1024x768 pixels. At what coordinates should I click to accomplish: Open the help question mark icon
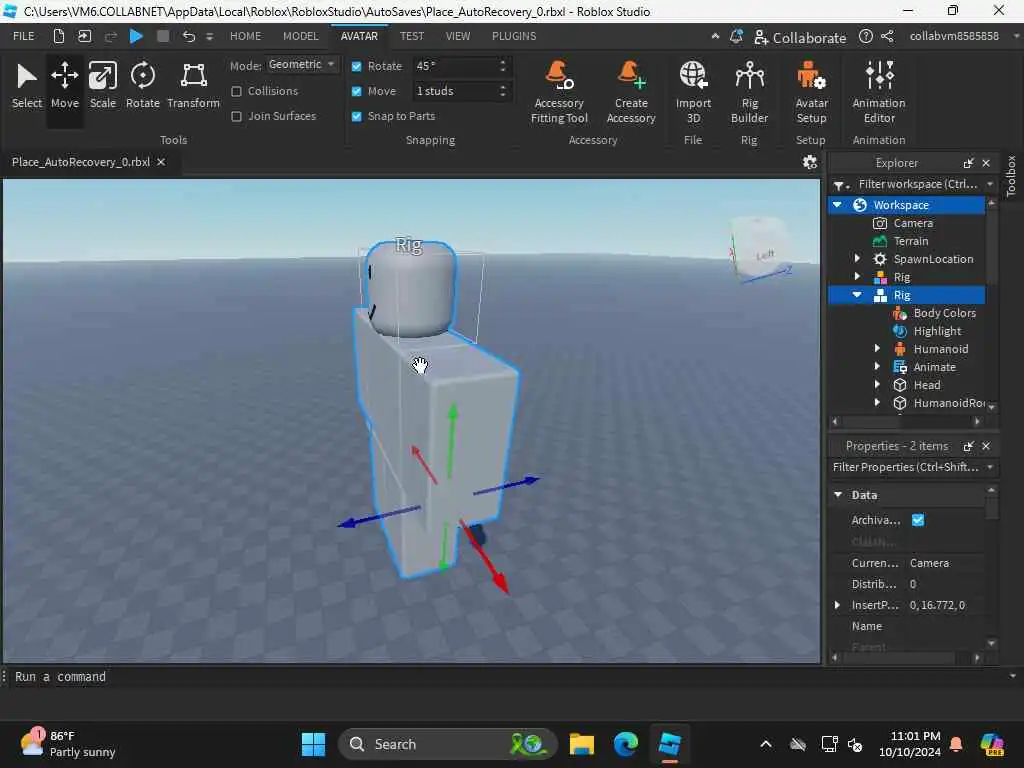865,37
